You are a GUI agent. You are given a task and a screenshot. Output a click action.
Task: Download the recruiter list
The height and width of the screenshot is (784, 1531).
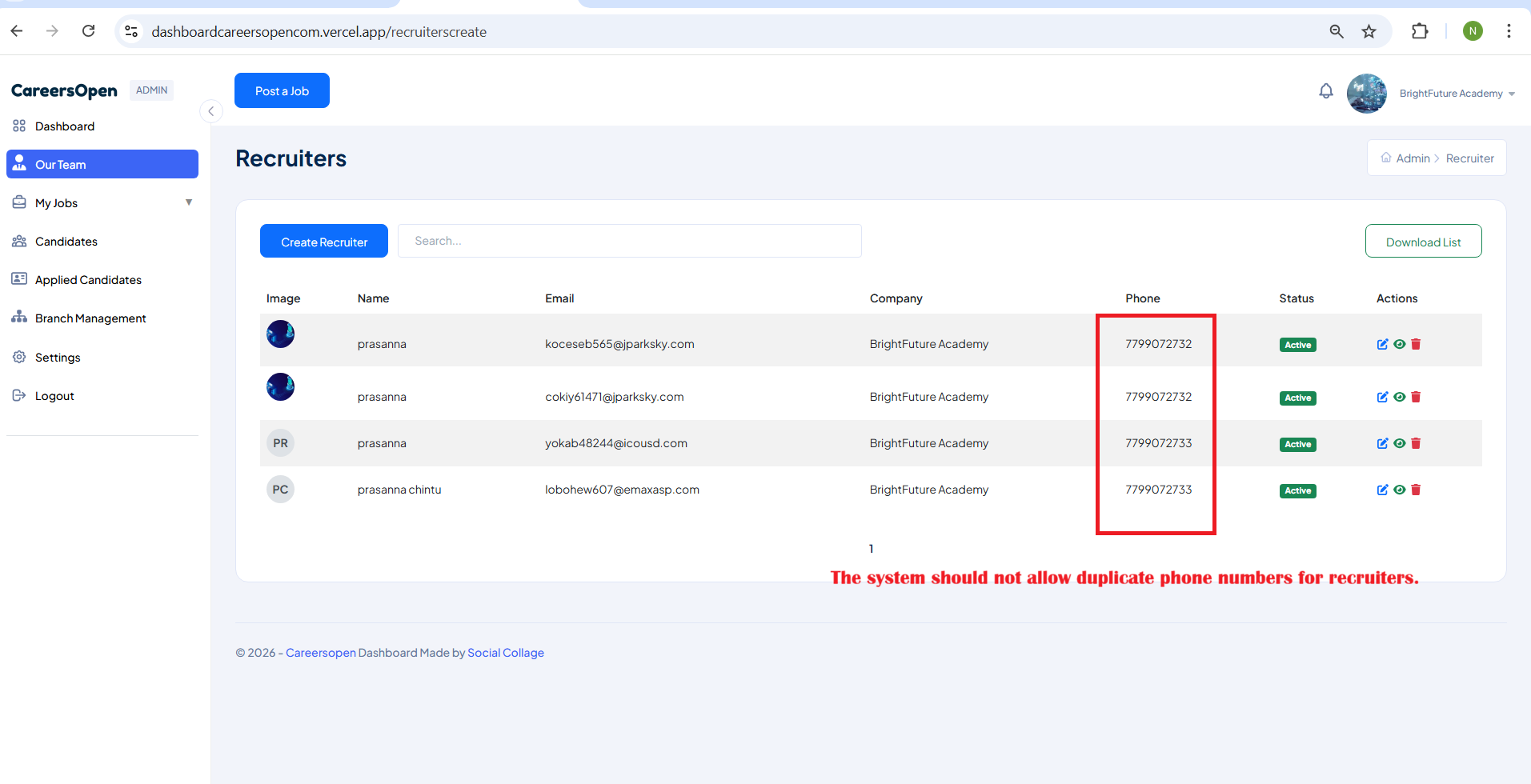(x=1423, y=242)
